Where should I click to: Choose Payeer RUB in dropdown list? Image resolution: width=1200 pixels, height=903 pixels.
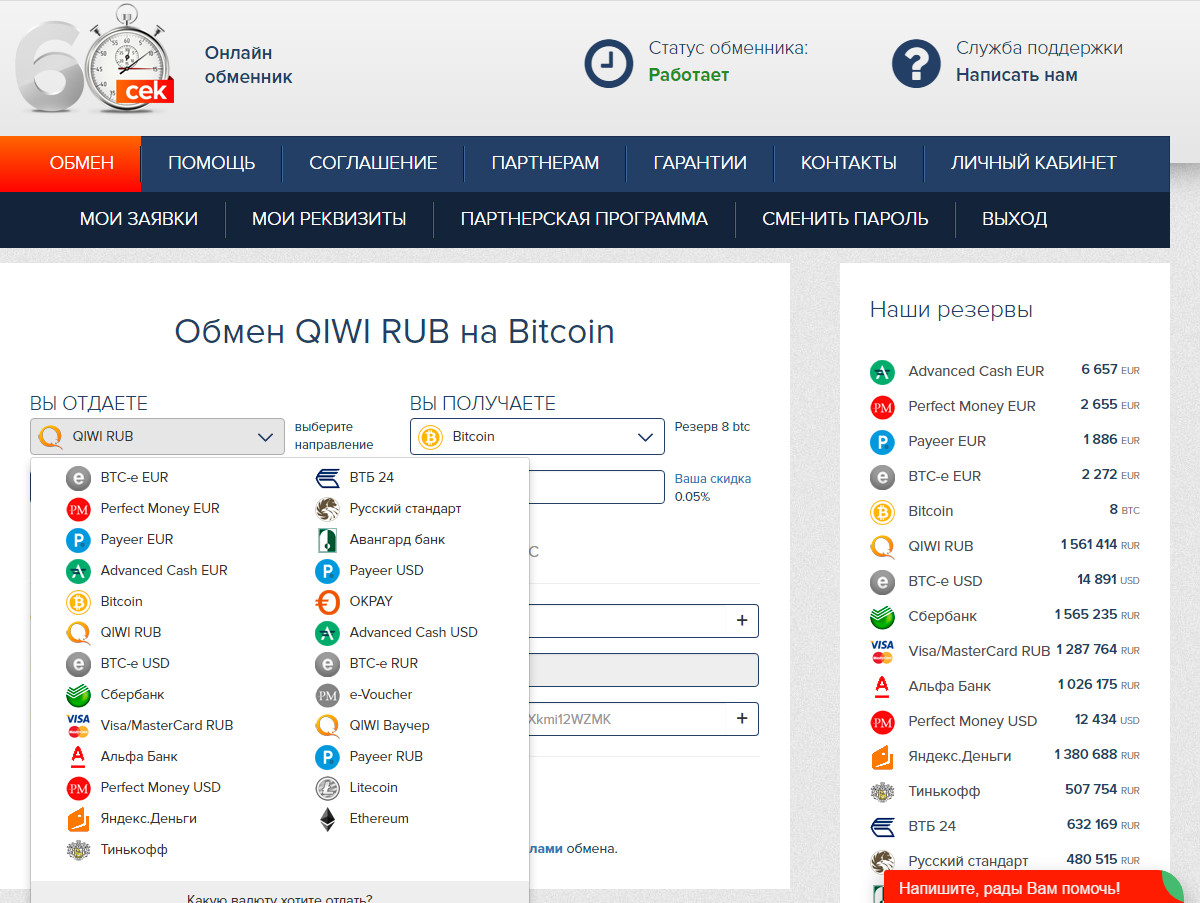pos(371,757)
